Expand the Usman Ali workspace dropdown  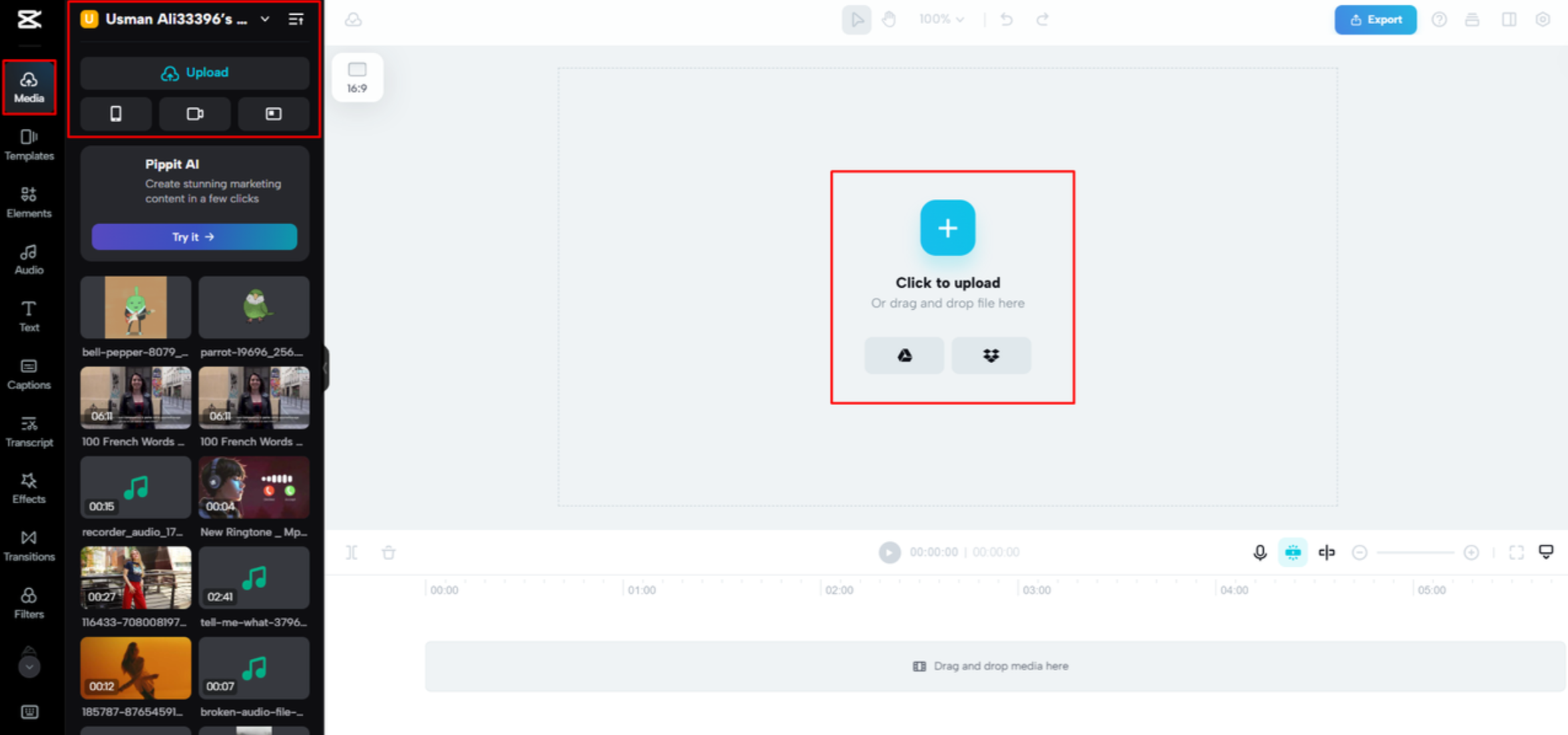click(265, 19)
